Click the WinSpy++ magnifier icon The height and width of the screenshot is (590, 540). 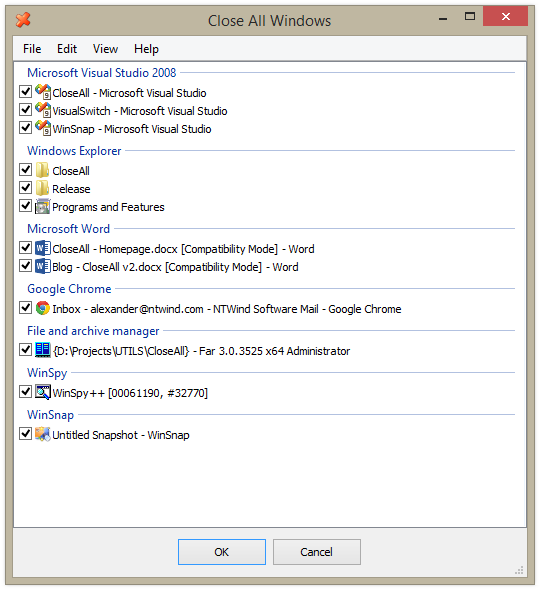tap(43, 392)
